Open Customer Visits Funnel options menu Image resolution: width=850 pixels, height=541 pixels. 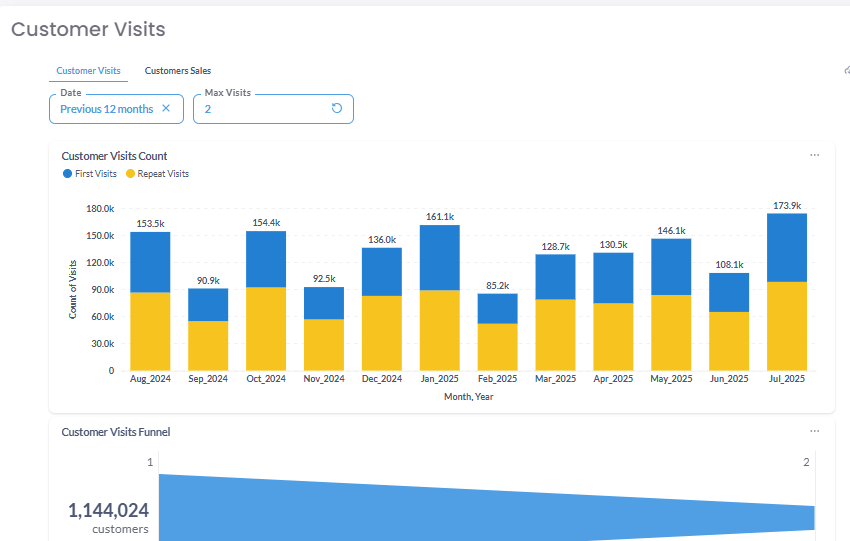pyautogui.click(x=814, y=432)
